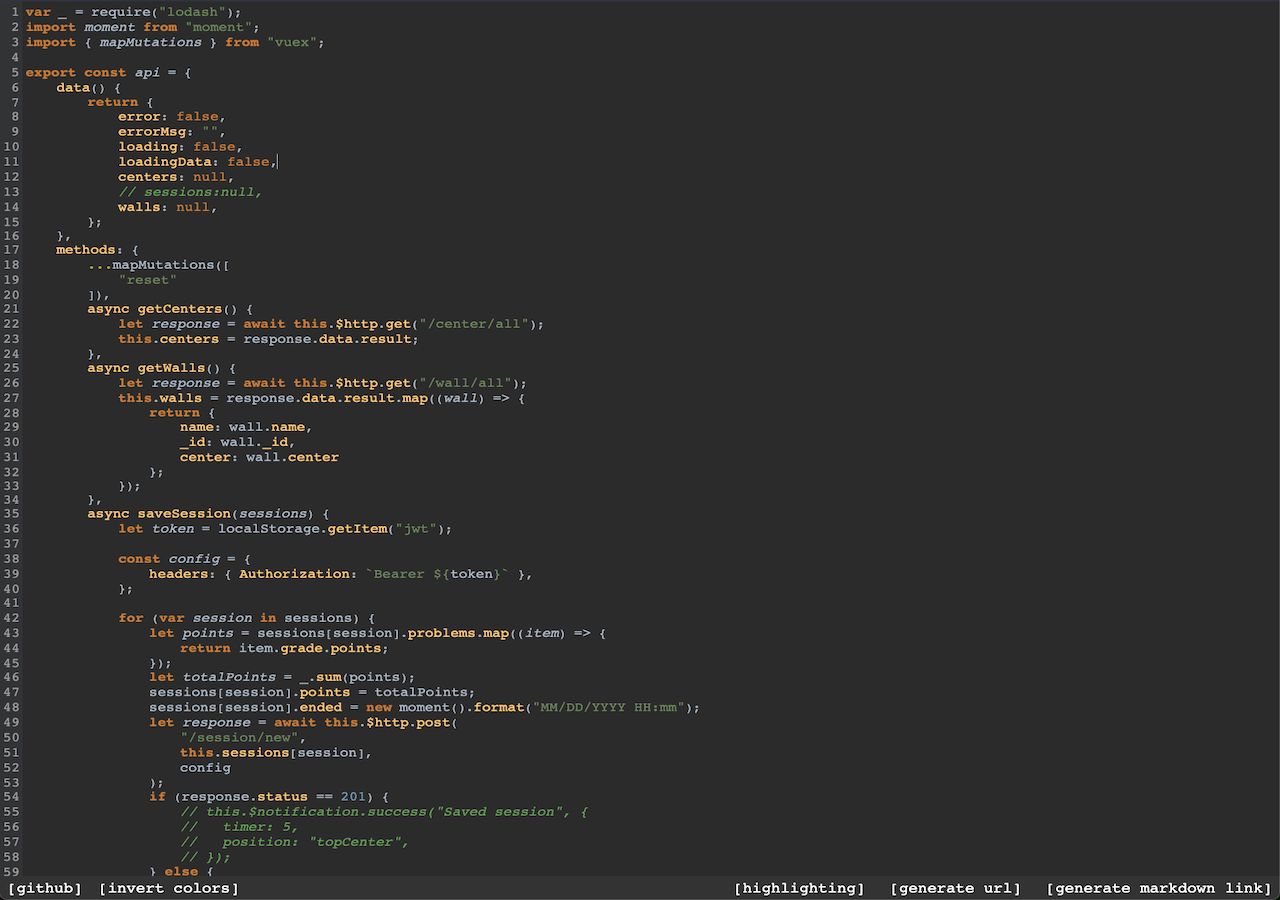1280x900 pixels.
Task: Click the lodash require string on line 1
Action: pos(192,11)
